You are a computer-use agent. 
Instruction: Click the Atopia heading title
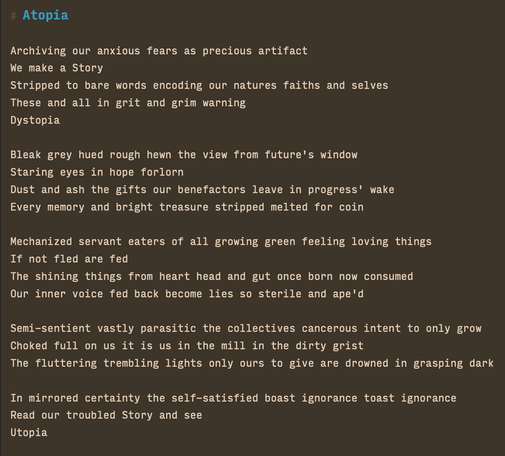45,15
